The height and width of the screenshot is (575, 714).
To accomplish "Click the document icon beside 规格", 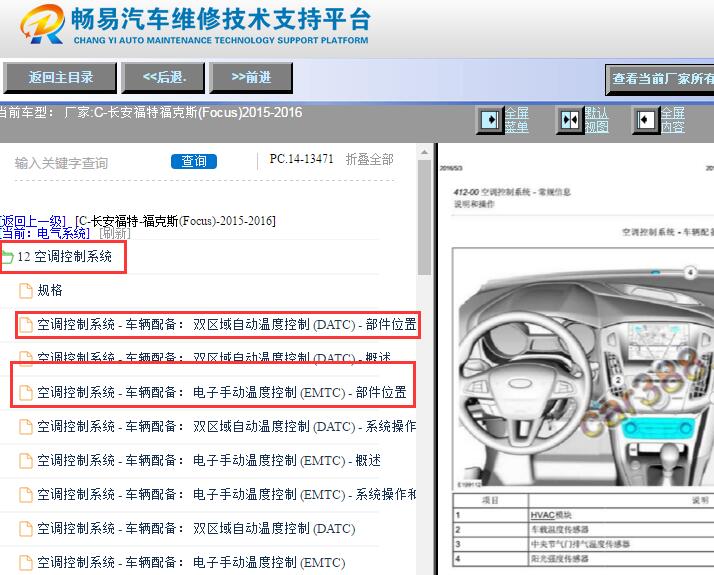I will tap(26, 290).
